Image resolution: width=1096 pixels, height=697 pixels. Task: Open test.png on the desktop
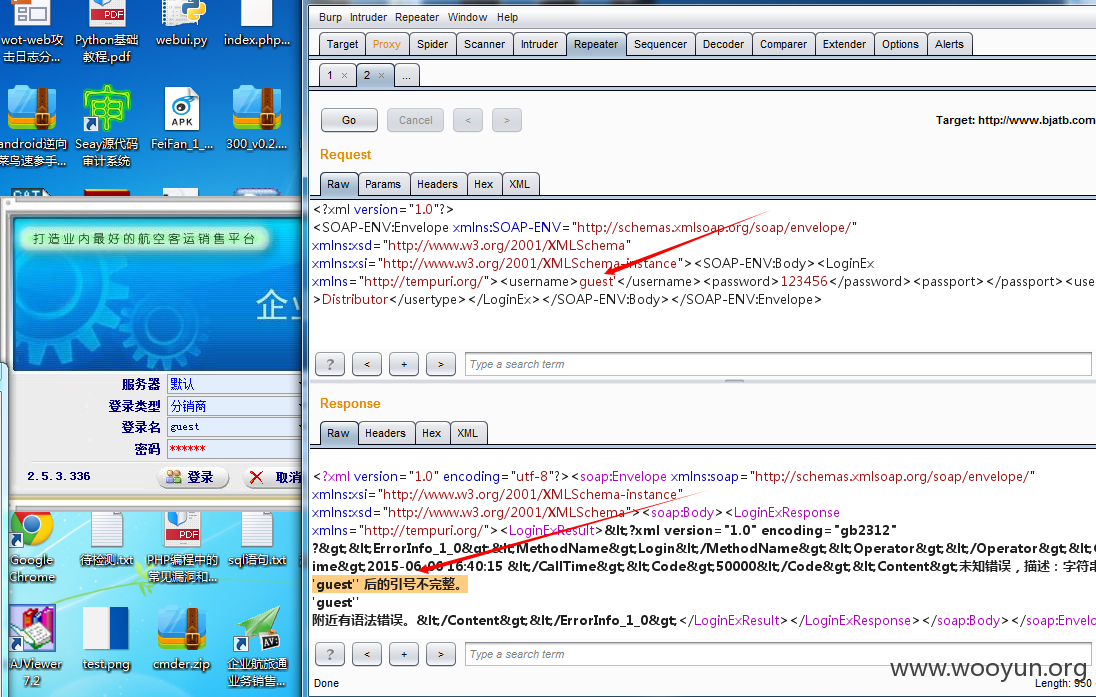point(106,638)
